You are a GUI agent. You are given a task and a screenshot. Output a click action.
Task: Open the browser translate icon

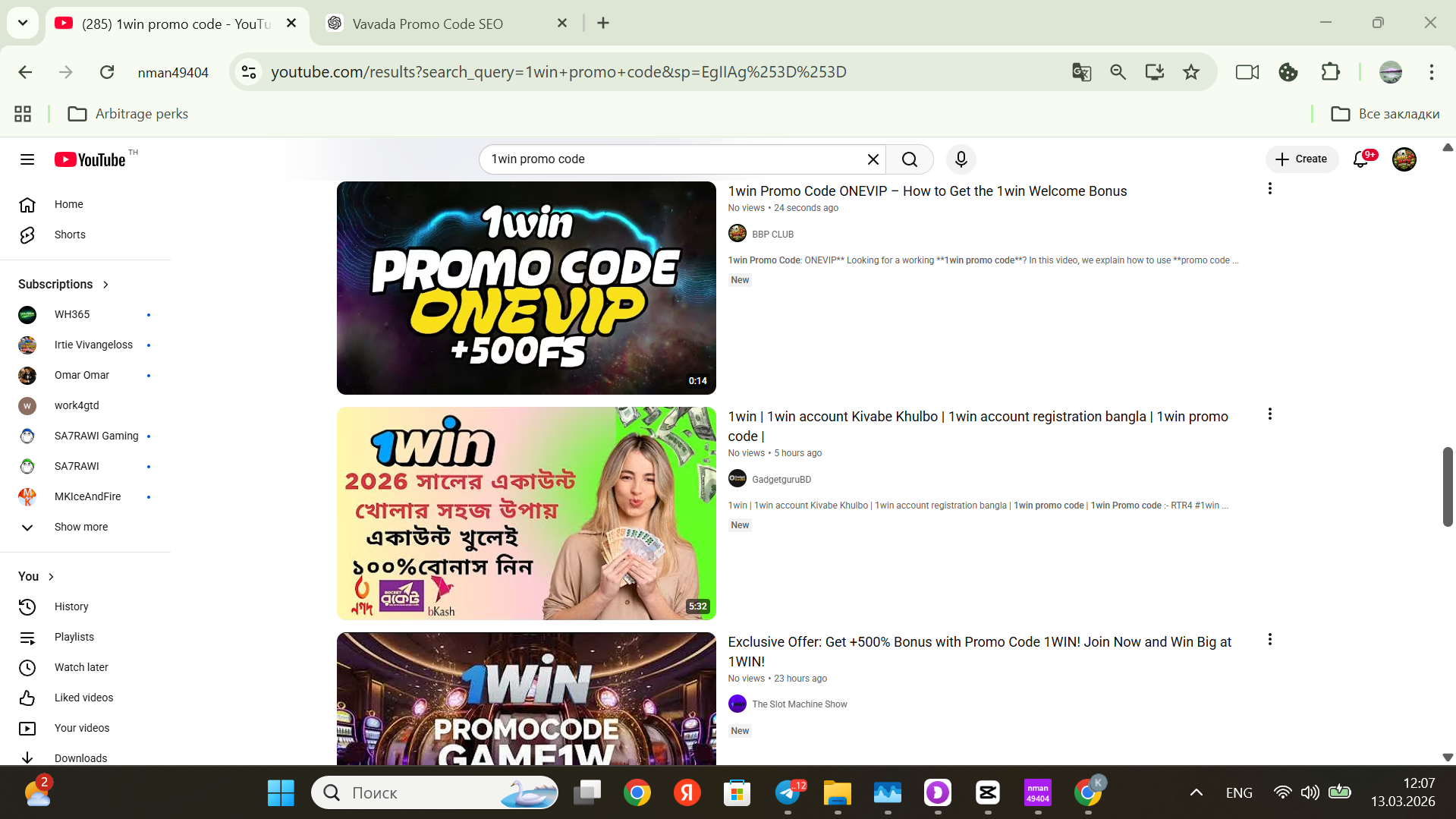tap(1081, 72)
